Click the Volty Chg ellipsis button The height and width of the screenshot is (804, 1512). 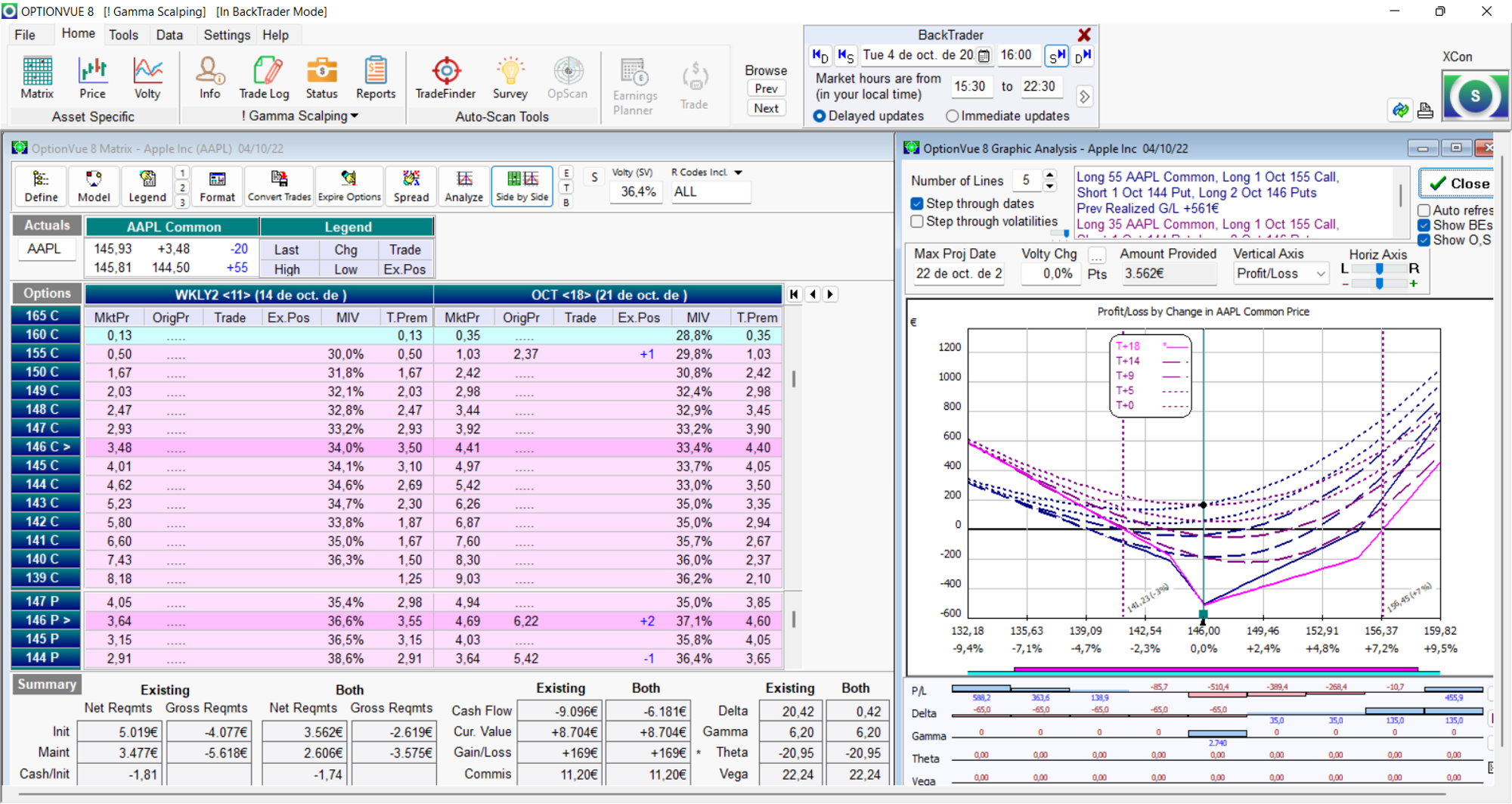point(1096,256)
